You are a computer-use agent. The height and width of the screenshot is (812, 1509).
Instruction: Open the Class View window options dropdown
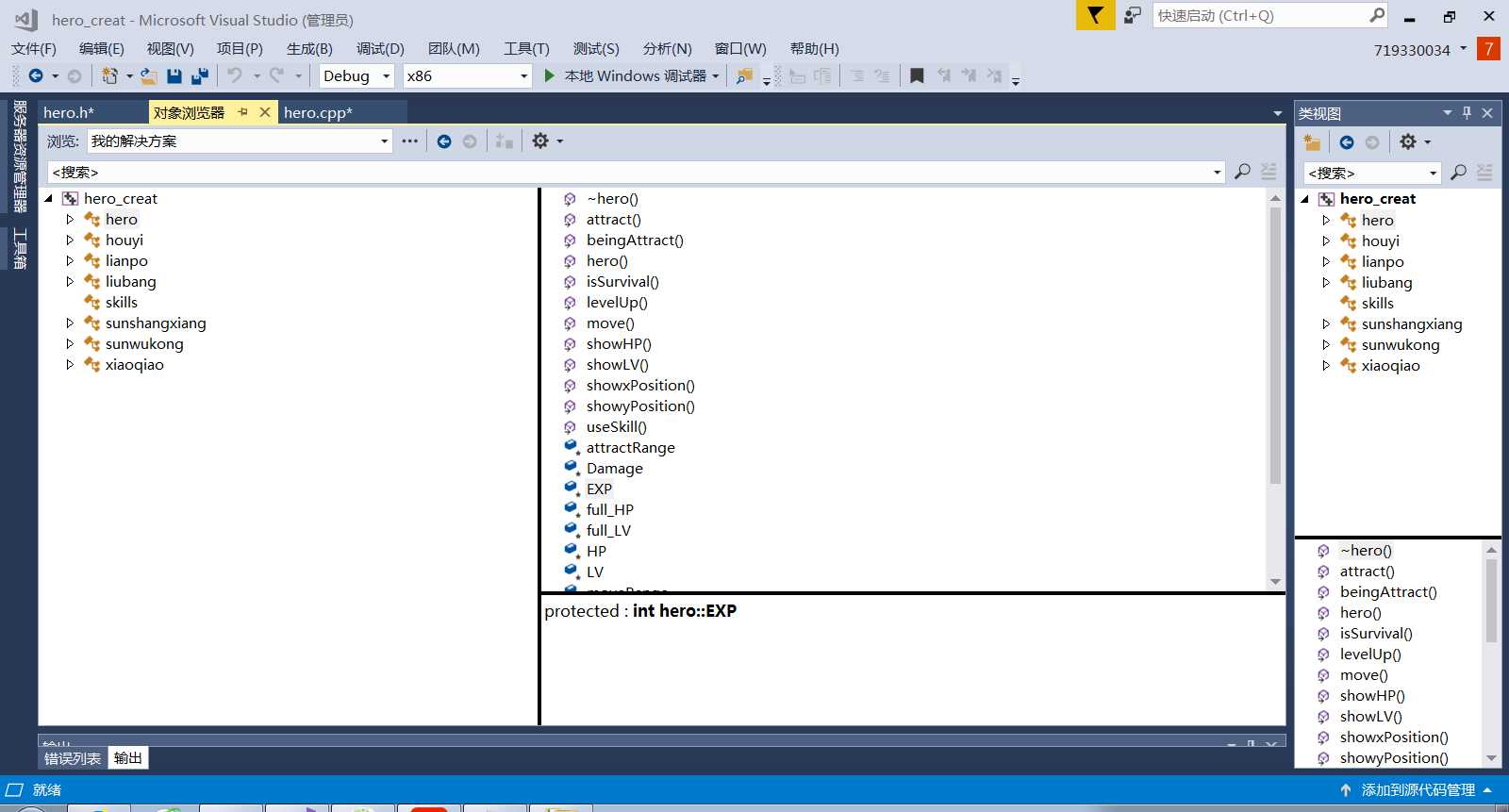click(x=1448, y=113)
